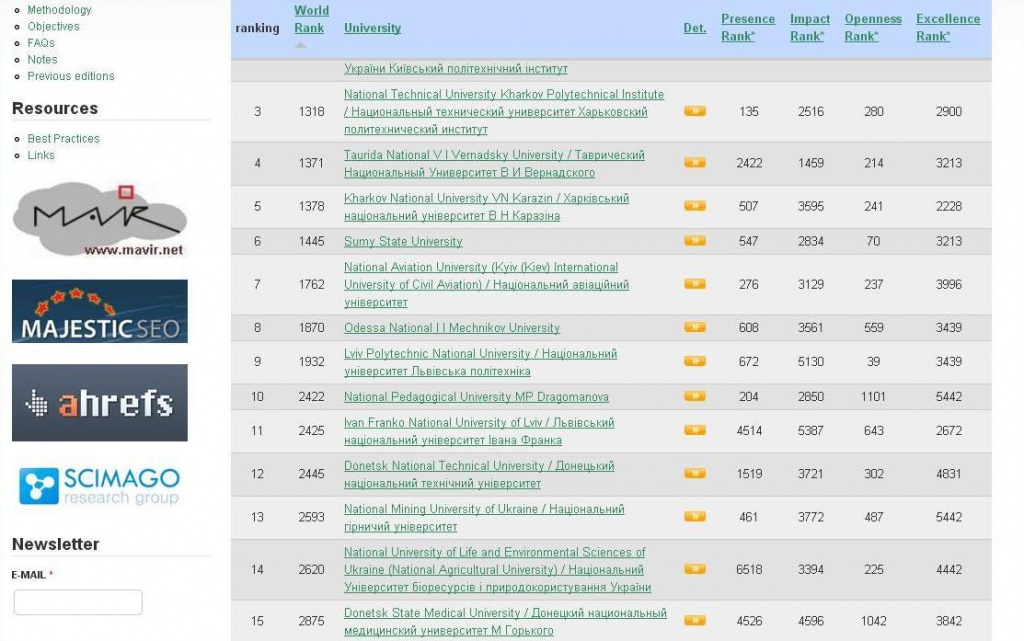Open the Methodology sidebar link
Viewport: 1024px width, 641px height.
point(59,10)
